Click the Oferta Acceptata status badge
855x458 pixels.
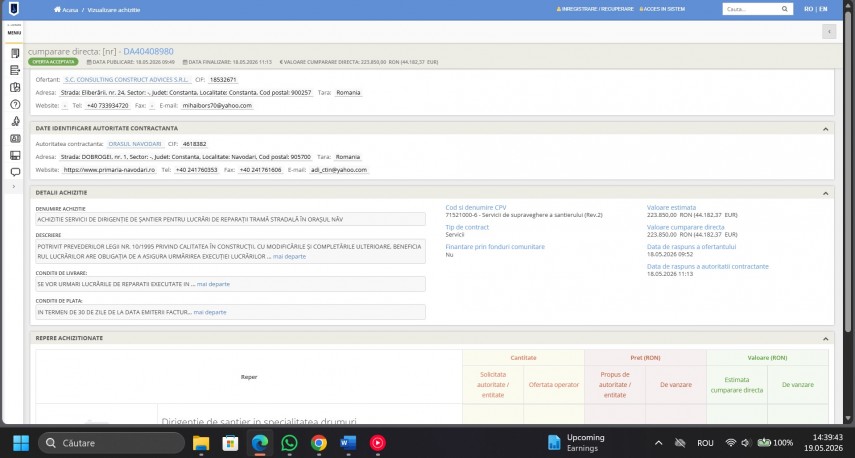(53, 62)
